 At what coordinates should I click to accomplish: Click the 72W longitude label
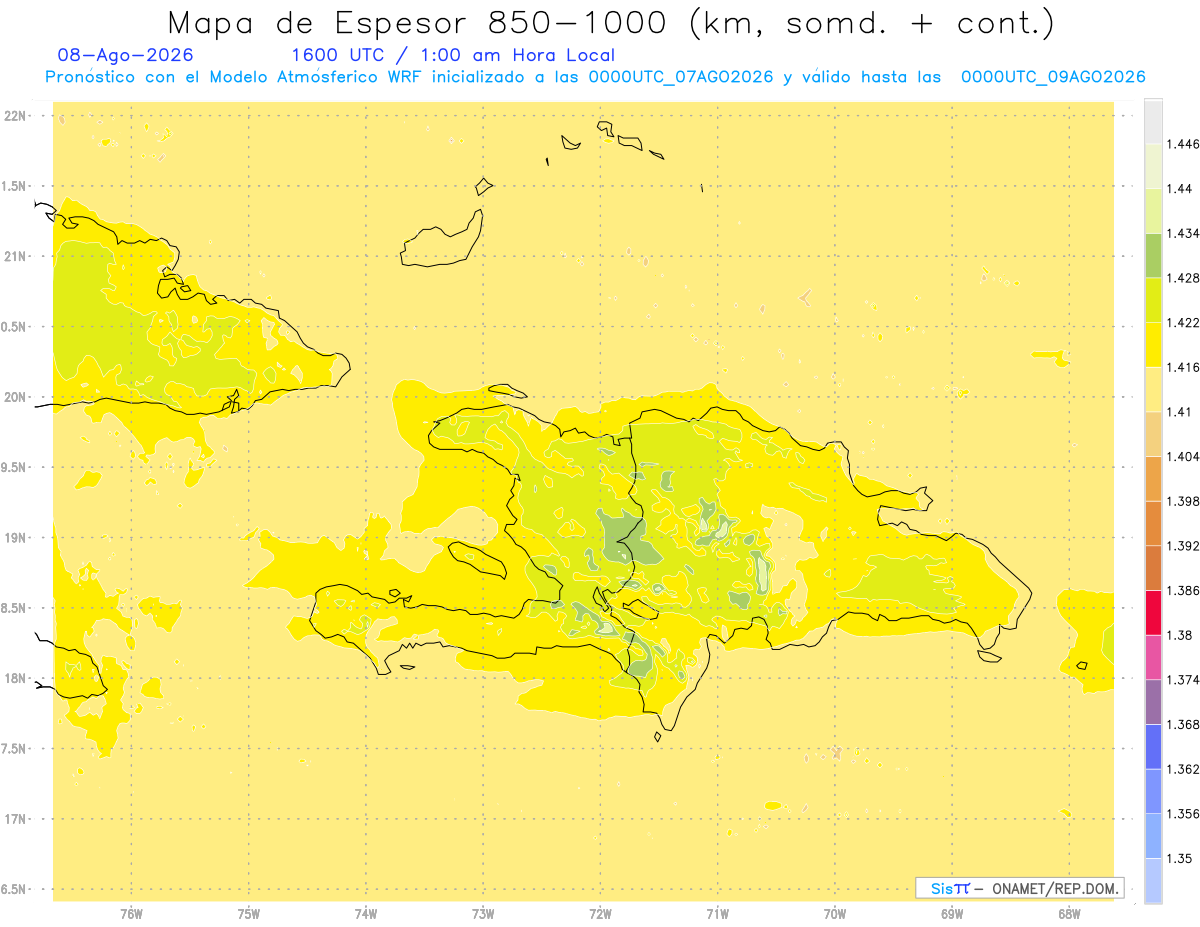tap(600, 914)
